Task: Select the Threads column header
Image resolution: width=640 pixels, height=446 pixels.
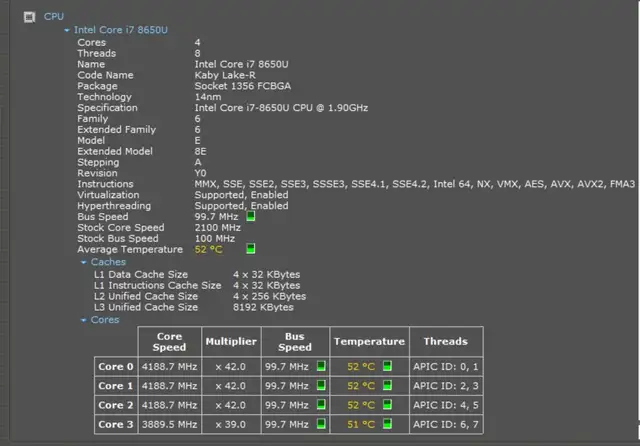Action: coord(446,342)
